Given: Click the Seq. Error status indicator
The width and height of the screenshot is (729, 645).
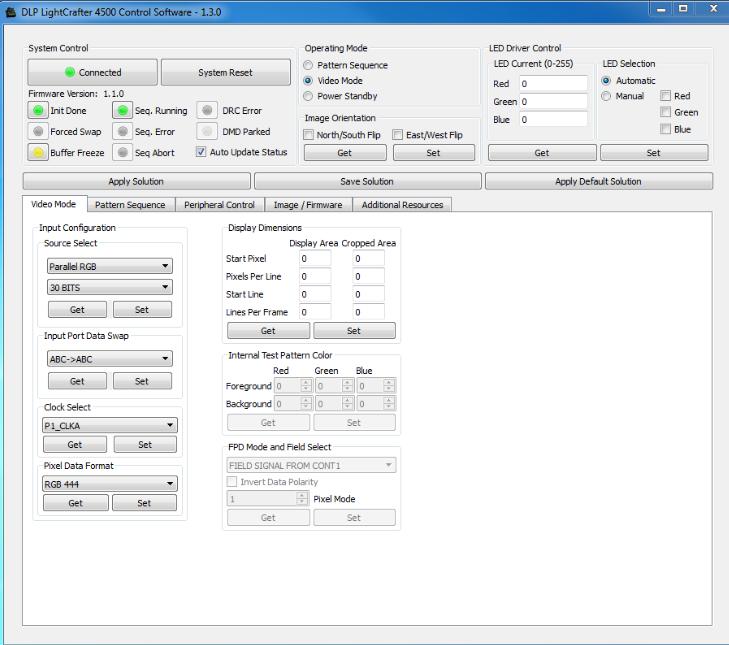Looking at the screenshot, I should pos(123,132).
